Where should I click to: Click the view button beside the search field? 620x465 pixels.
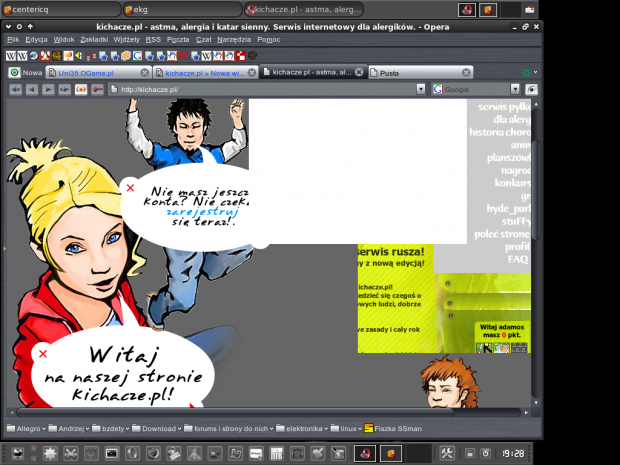[531, 89]
